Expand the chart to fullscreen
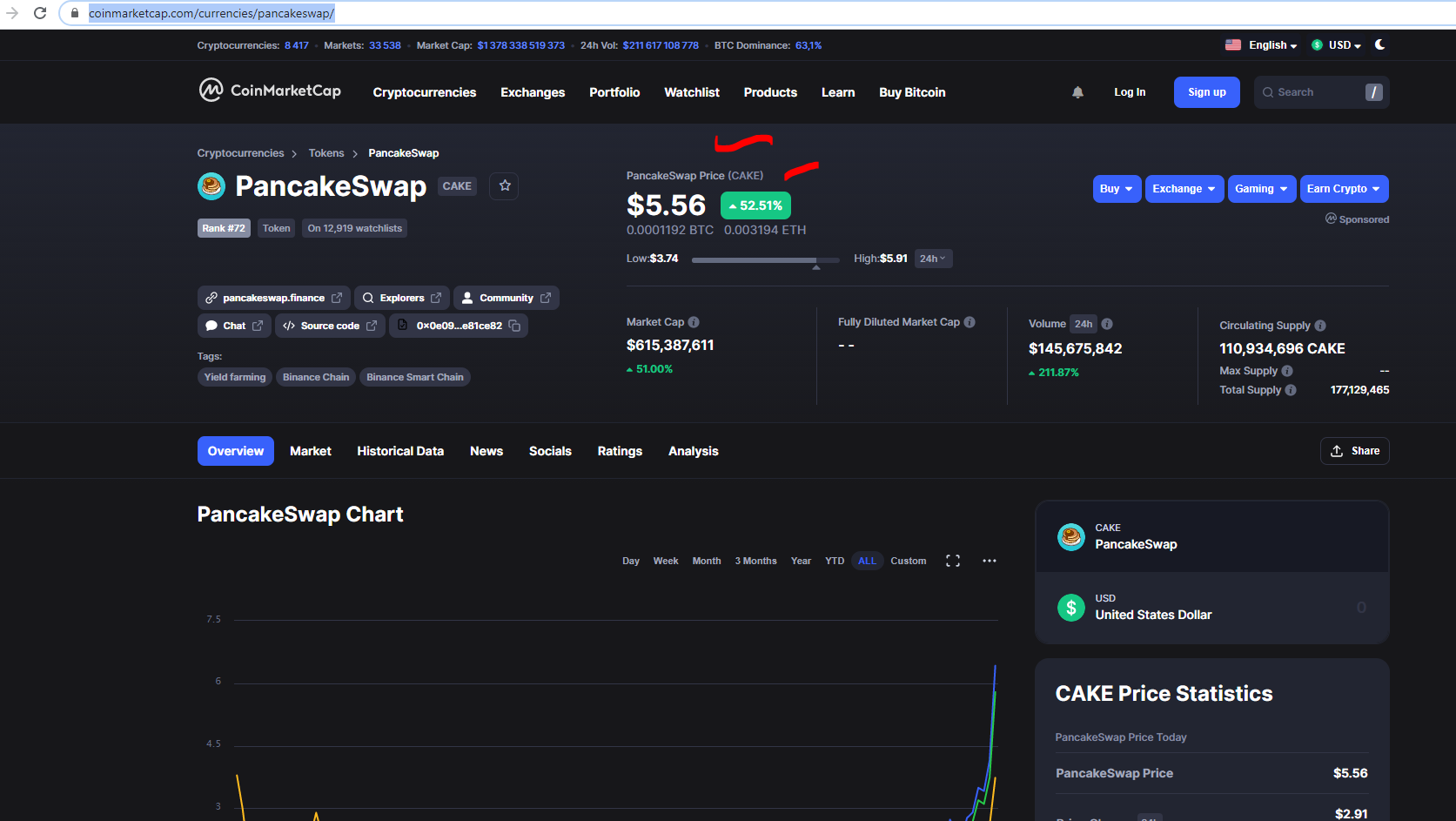Viewport: 1456px width, 821px height. click(x=952, y=561)
